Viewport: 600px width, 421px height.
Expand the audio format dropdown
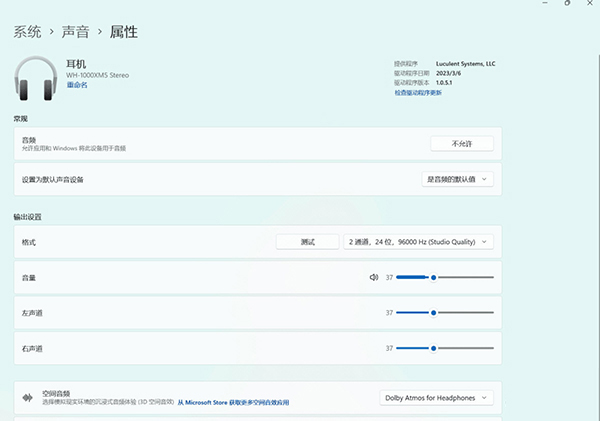click(418, 242)
